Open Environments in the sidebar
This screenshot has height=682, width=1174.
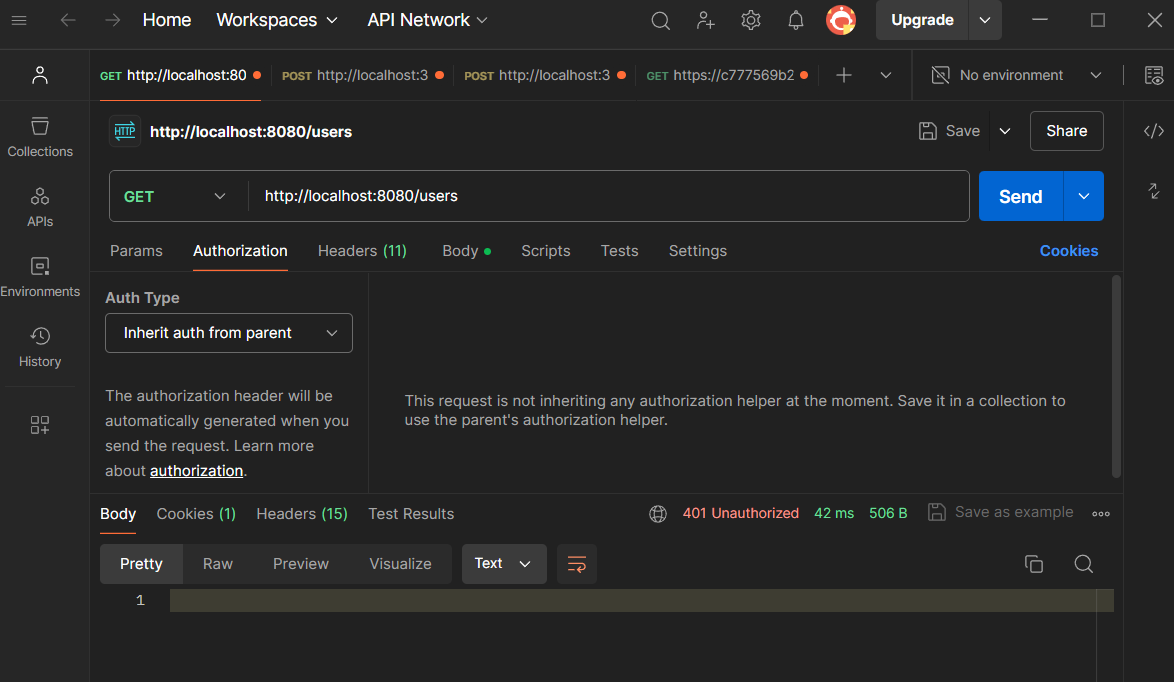tap(40, 277)
